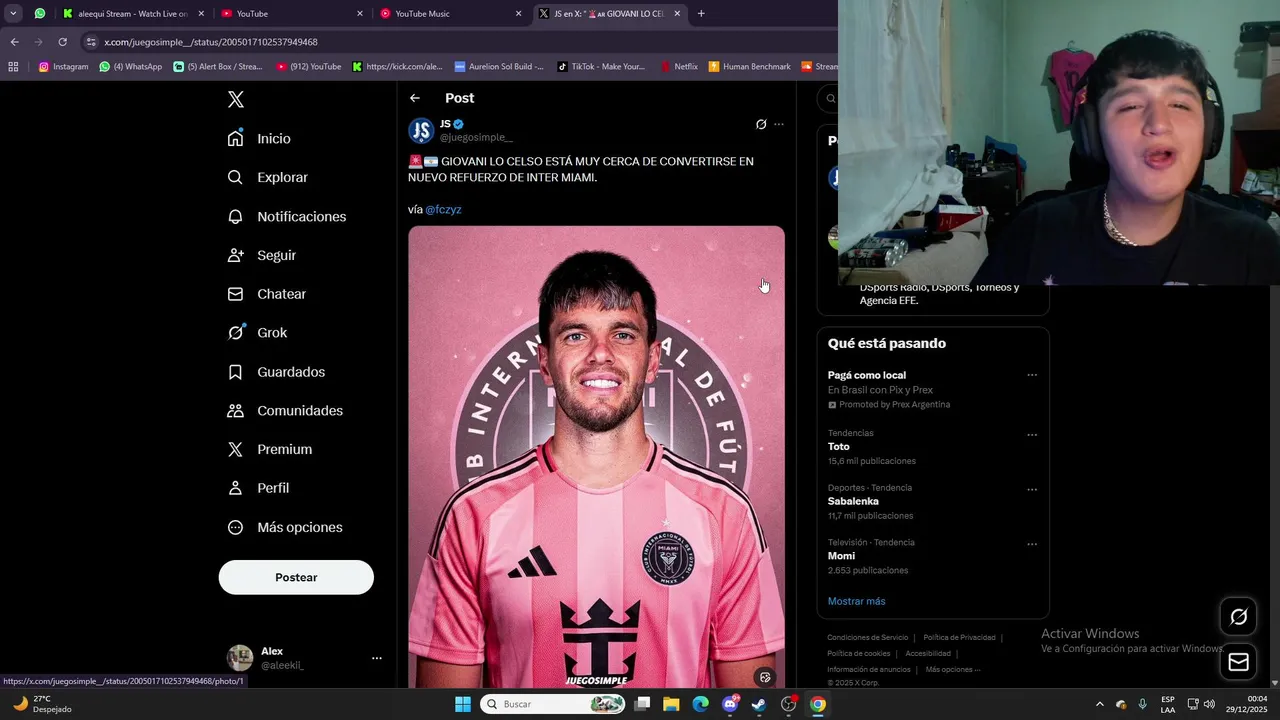Open Steam from taskbar

click(759, 704)
